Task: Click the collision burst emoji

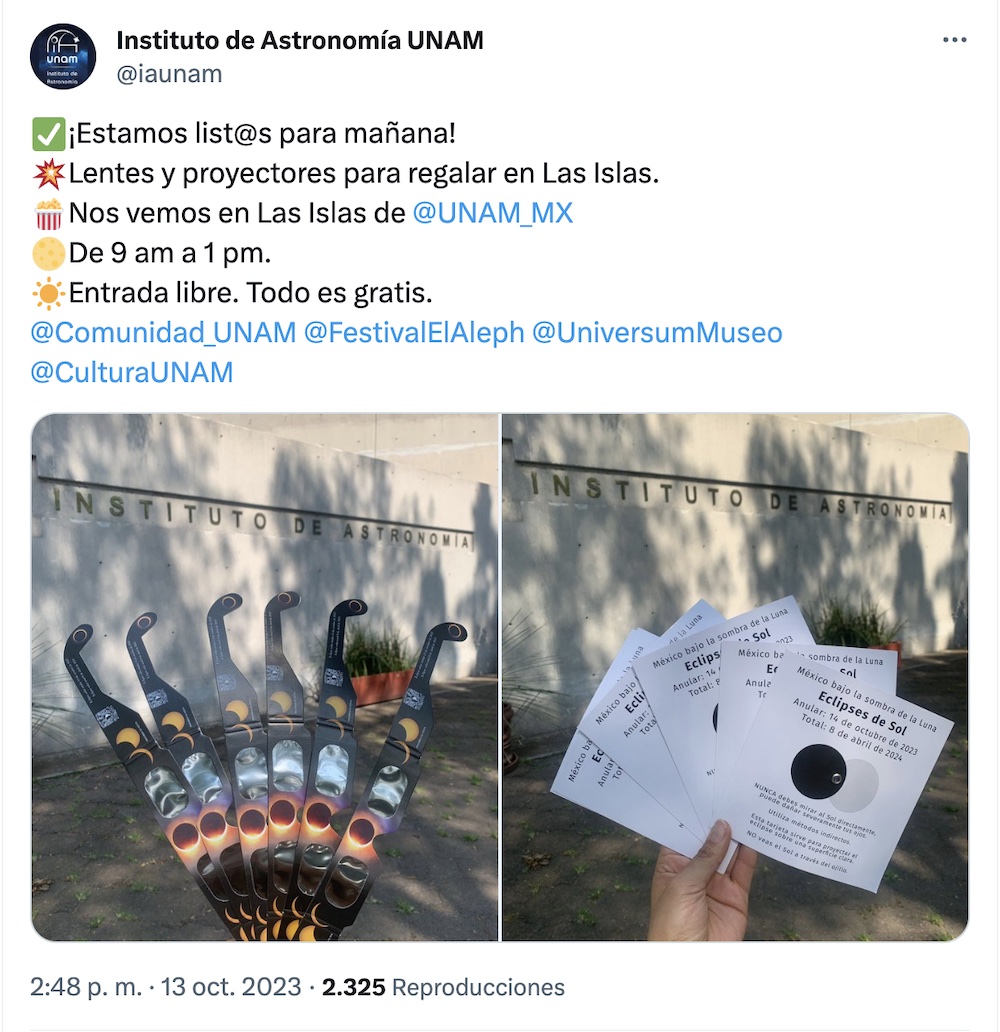Action: 49,174
